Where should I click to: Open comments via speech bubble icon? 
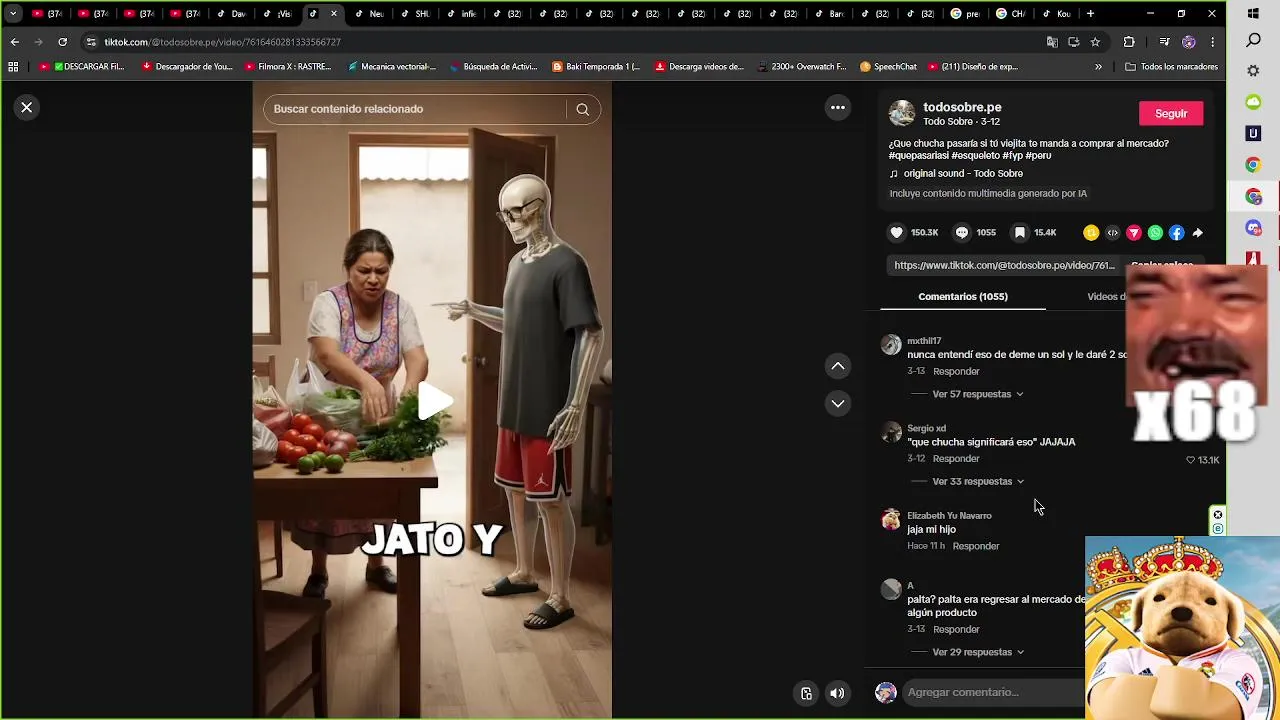962,232
